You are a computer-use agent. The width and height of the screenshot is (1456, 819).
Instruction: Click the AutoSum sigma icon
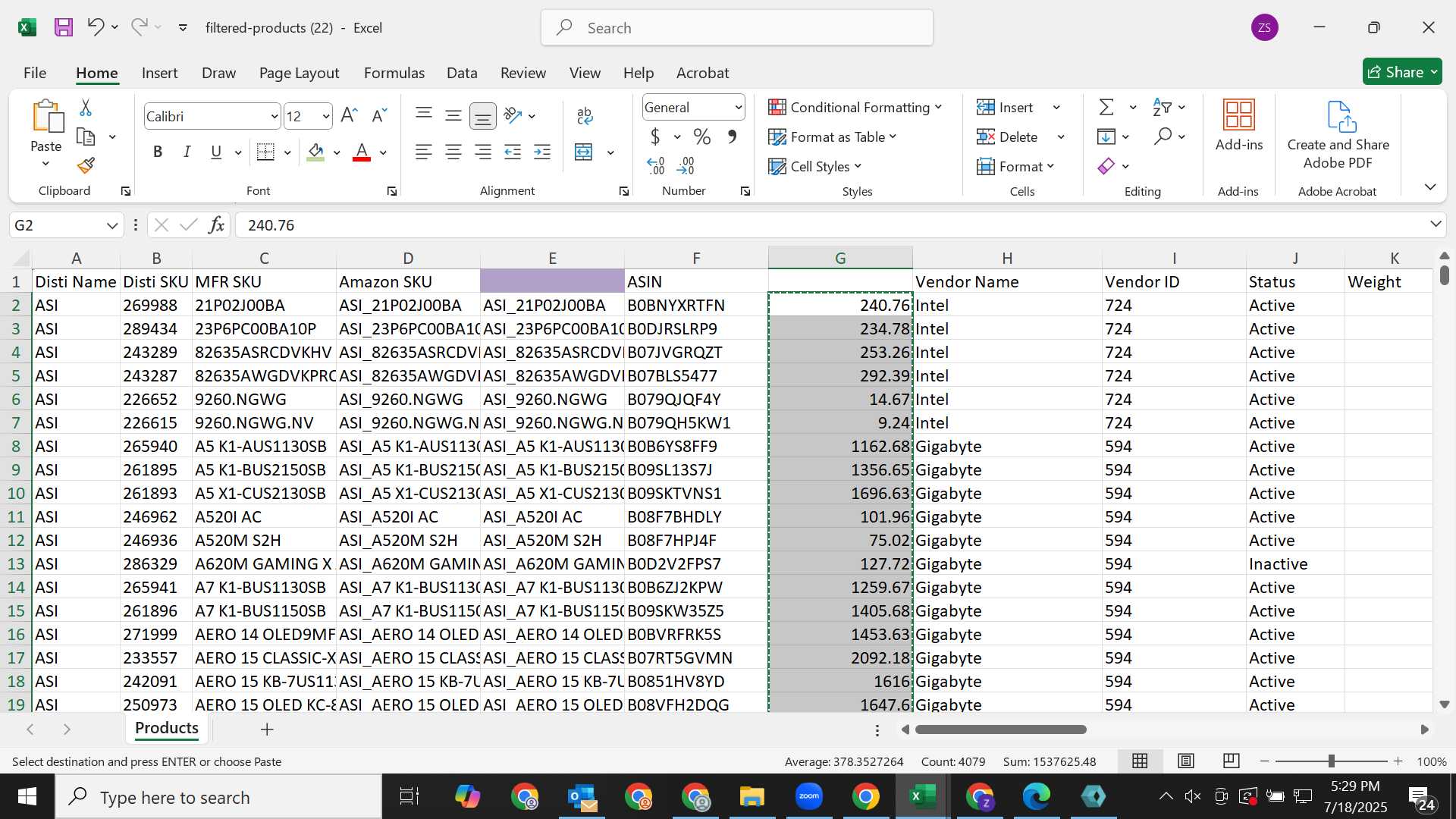point(1107,108)
